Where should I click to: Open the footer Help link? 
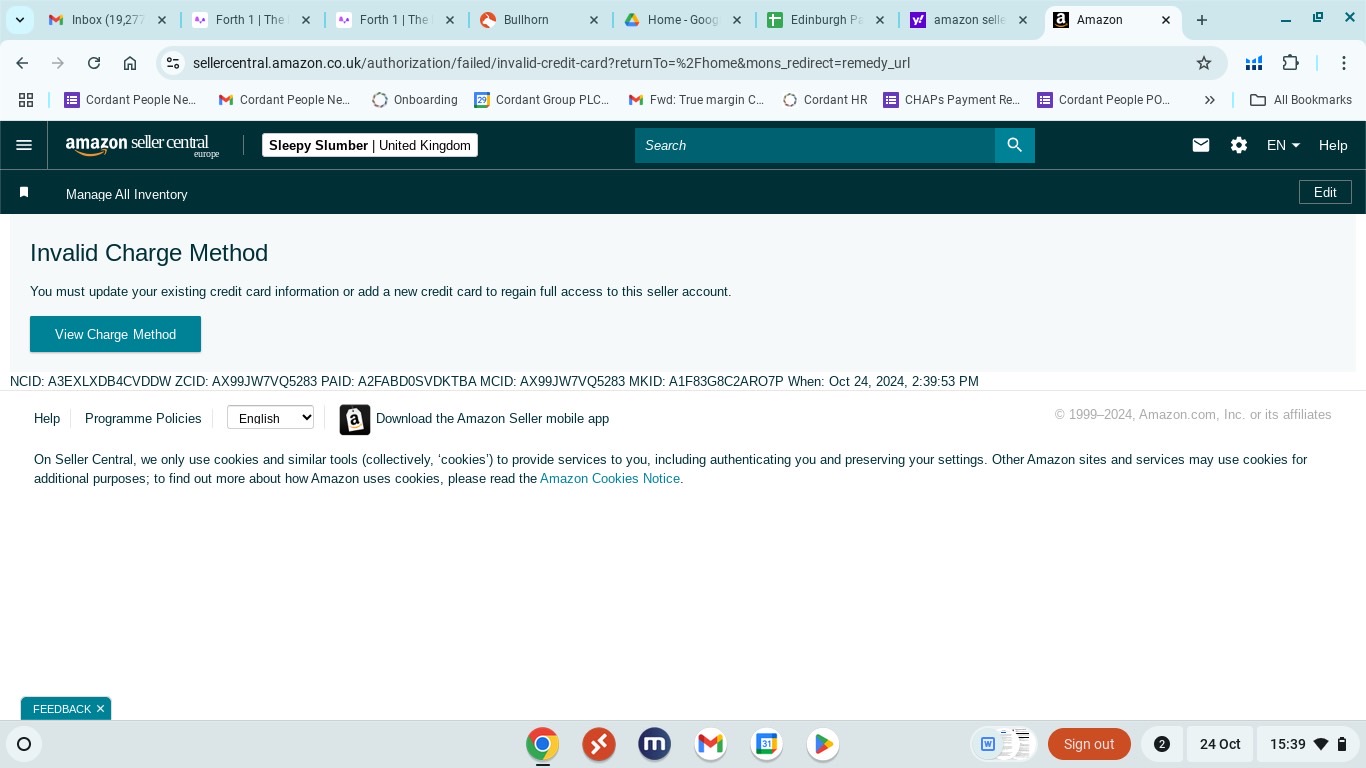pyautogui.click(x=47, y=418)
